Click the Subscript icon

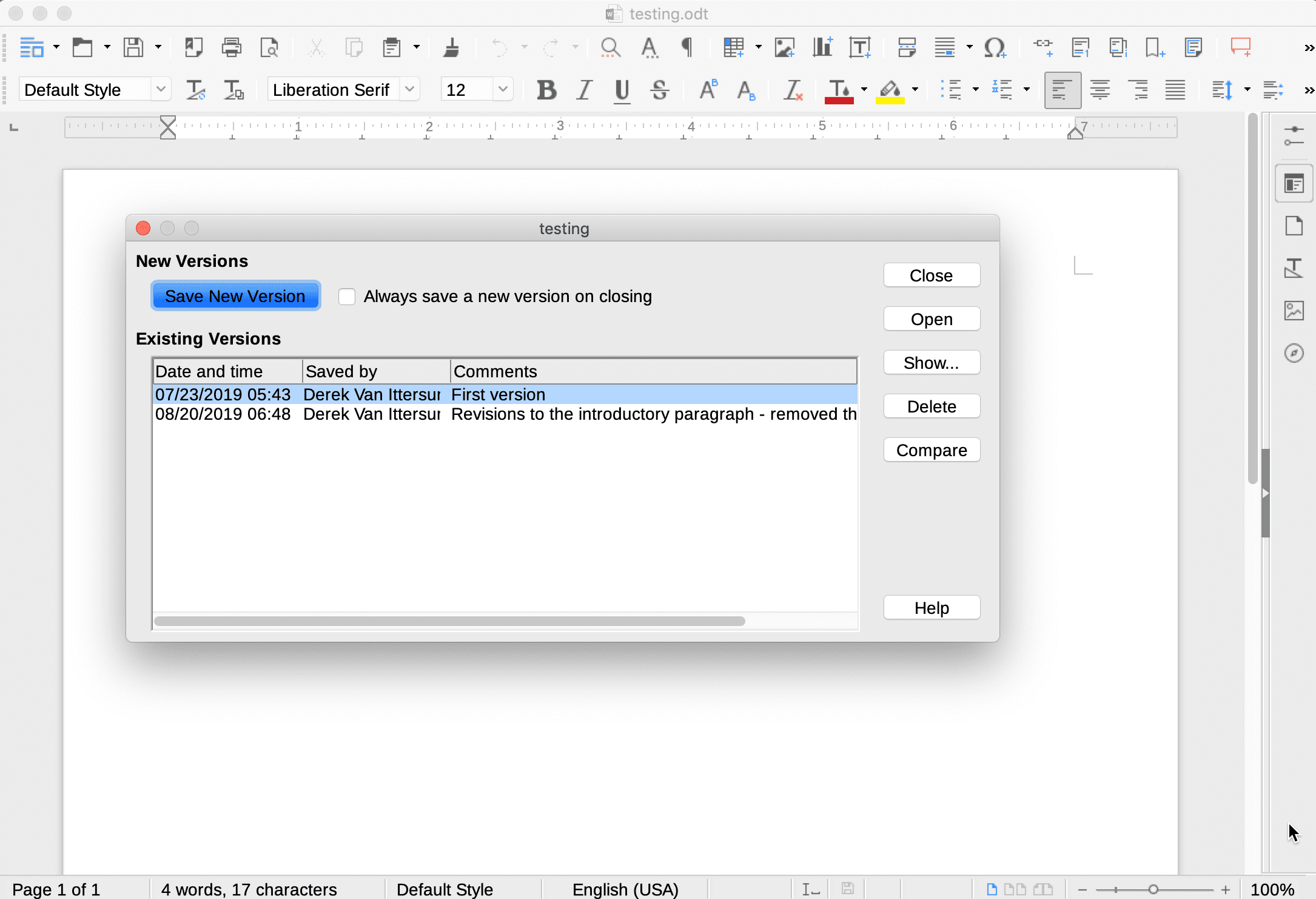(747, 90)
